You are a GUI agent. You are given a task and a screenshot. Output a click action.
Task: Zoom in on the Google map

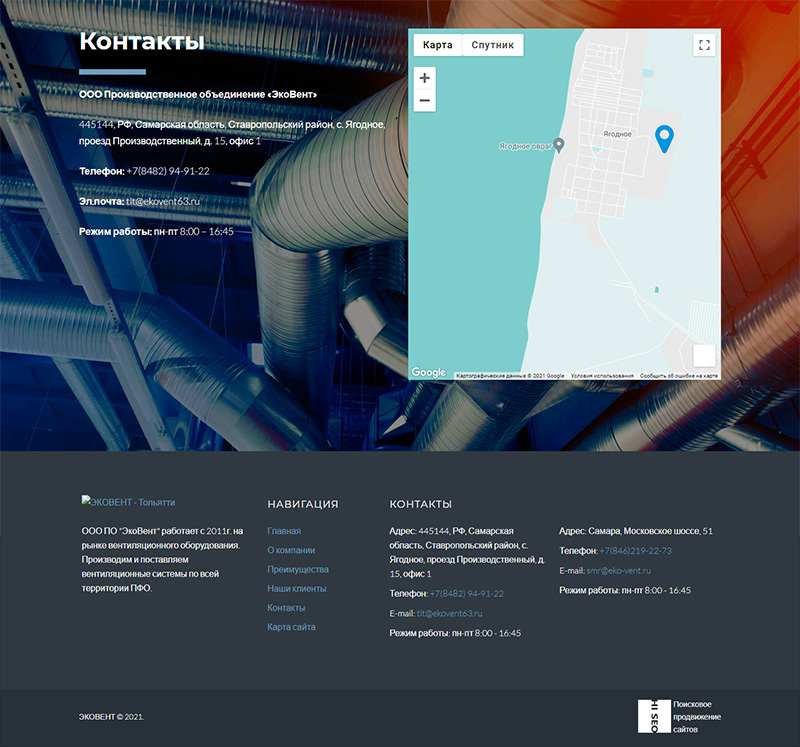(x=425, y=78)
